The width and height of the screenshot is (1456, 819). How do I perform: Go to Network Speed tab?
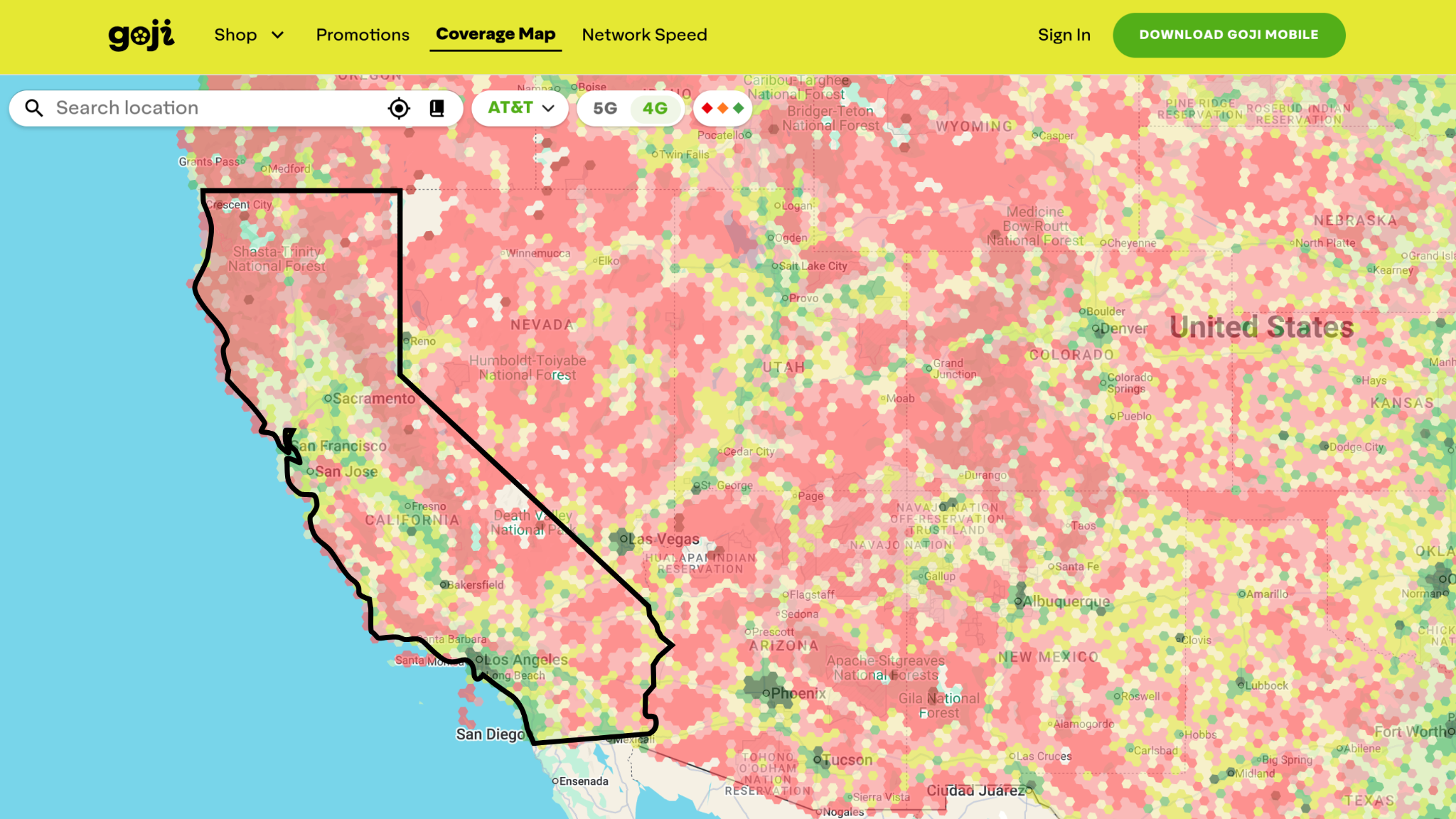(x=644, y=35)
